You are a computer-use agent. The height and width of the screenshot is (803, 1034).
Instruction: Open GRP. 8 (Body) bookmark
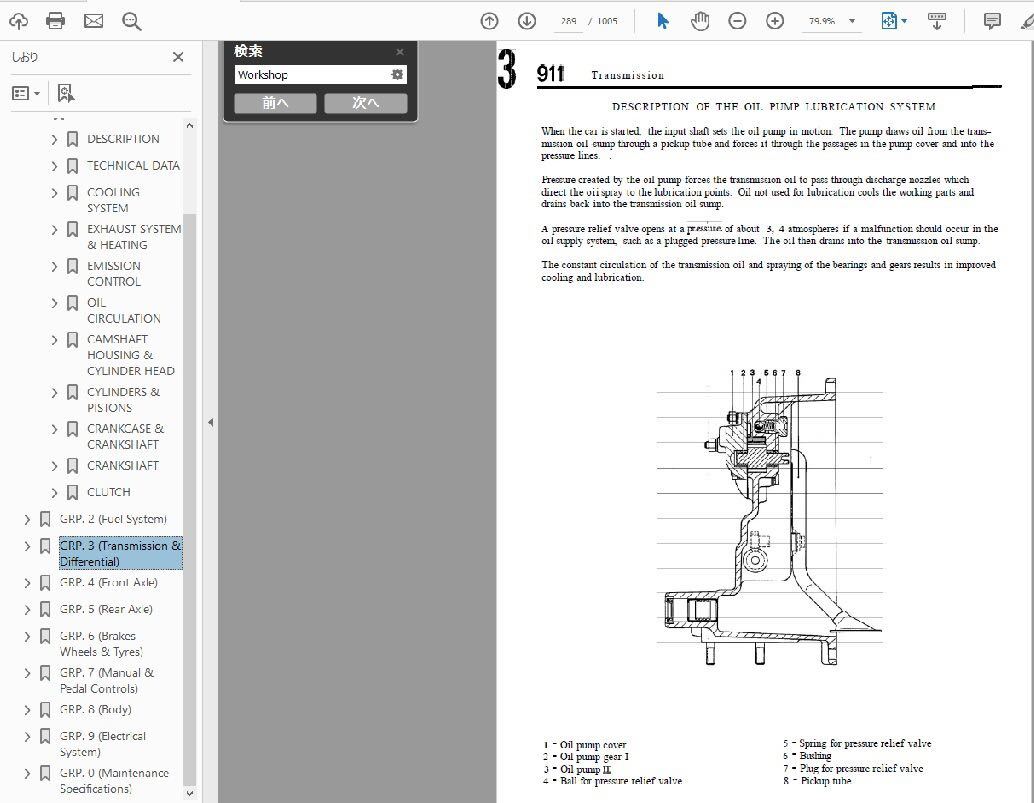coord(96,709)
